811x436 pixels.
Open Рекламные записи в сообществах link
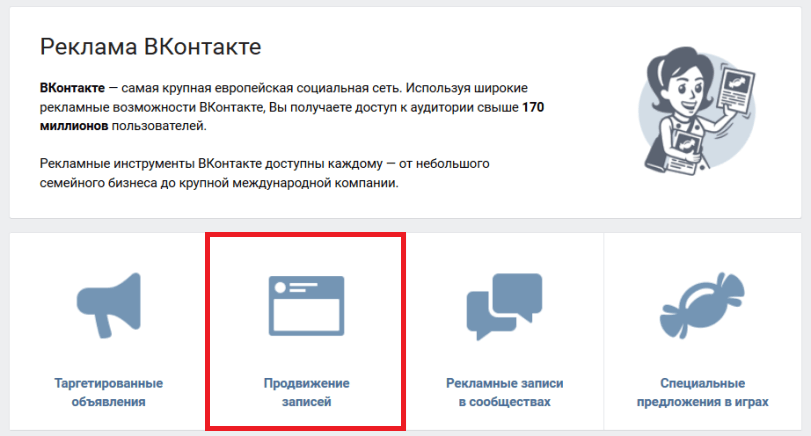point(504,393)
